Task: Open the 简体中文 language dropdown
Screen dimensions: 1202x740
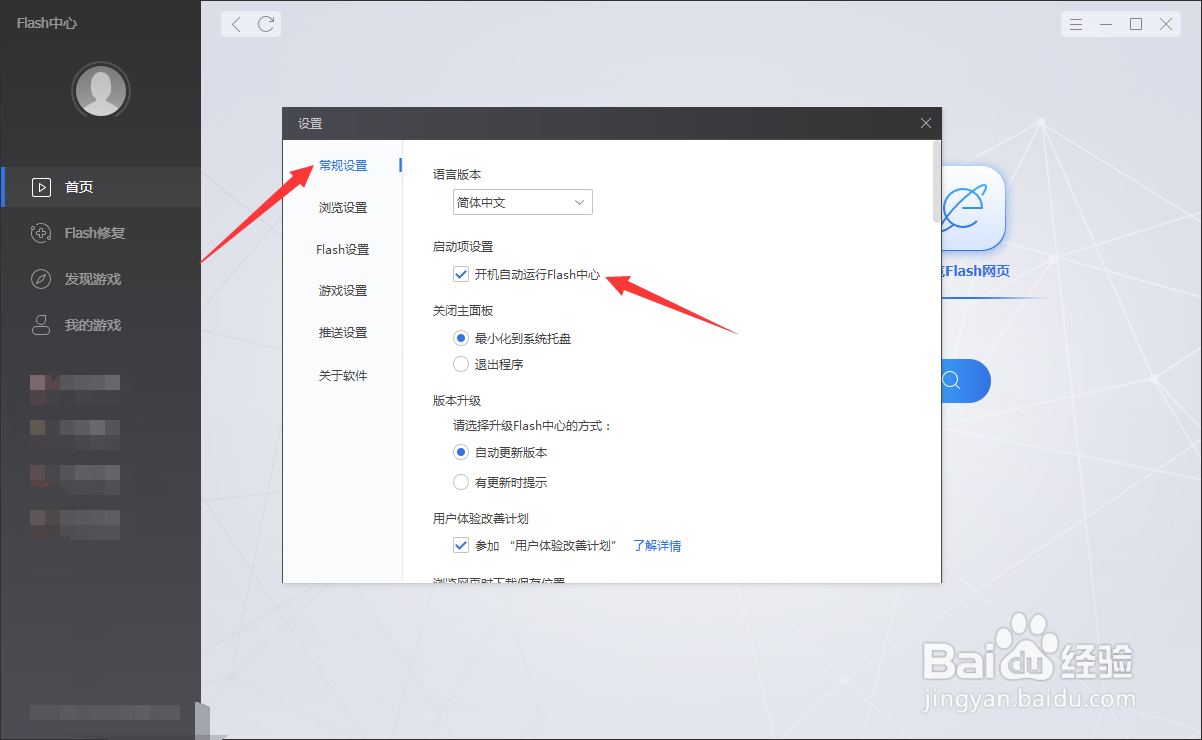Action: pyautogui.click(x=523, y=202)
